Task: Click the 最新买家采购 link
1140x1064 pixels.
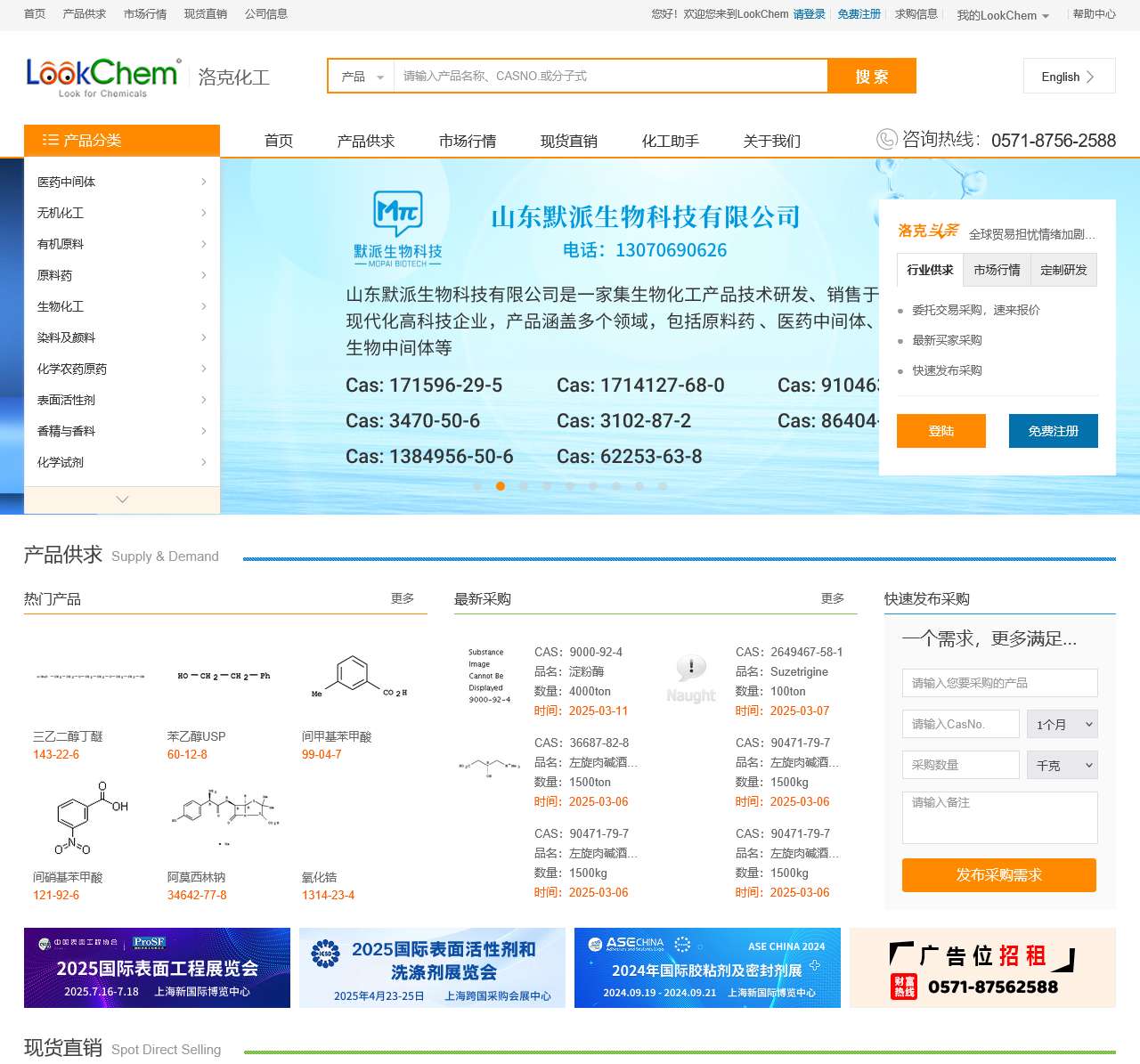Action: (947, 340)
